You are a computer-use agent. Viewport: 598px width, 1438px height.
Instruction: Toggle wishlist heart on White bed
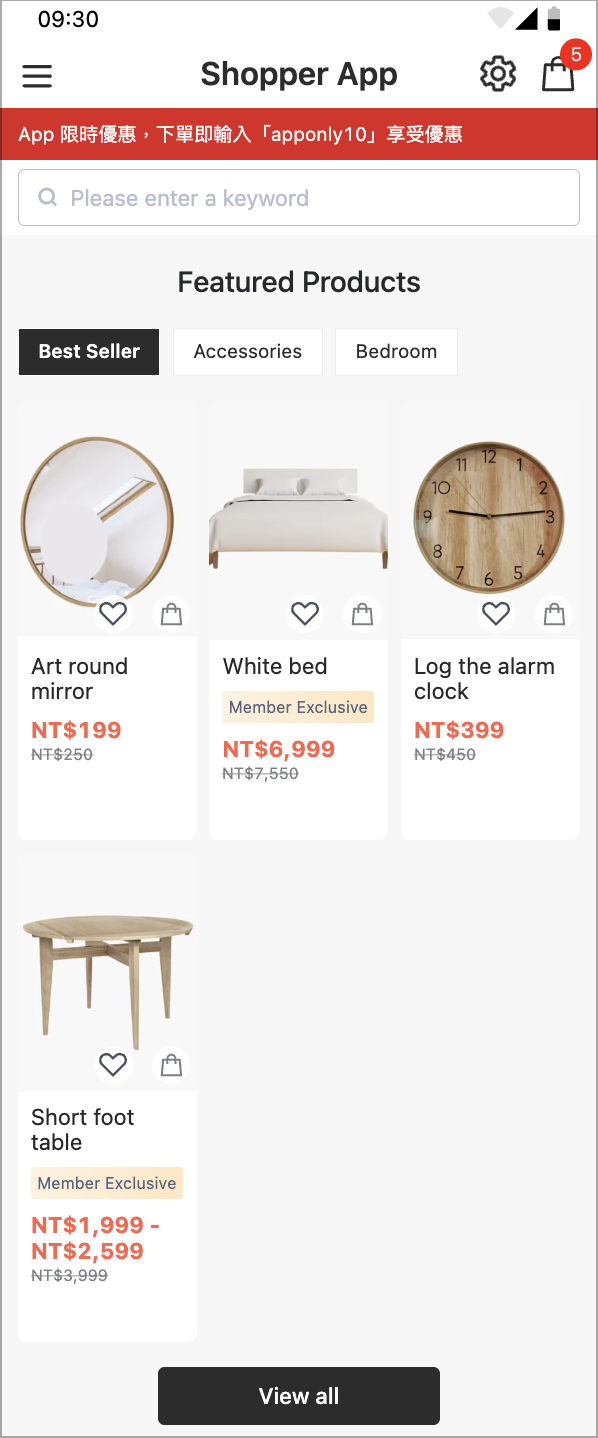coord(305,613)
